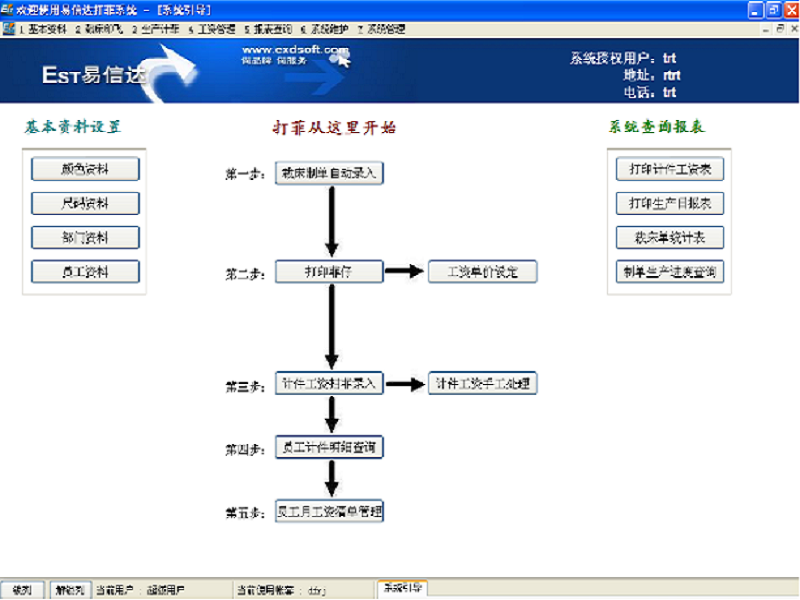The height and width of the screenshot is (600, 800).
Task: Open 工资单价设定 from the flowchart
Action: tap(485, 271)
